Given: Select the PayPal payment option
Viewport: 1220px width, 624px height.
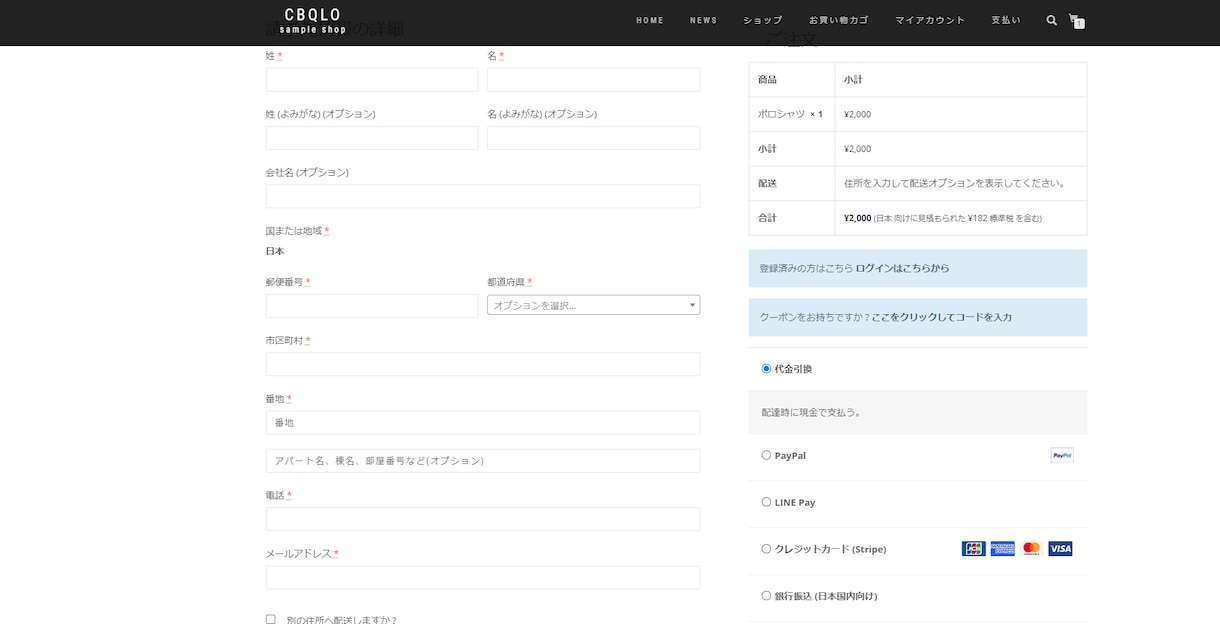Looking at the screenshot, I should click(x=766, y=455).
